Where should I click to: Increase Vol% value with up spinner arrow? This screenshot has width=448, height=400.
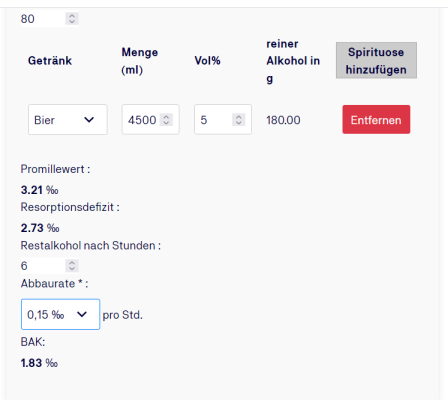pyautogui.click(x=239, y=116)
